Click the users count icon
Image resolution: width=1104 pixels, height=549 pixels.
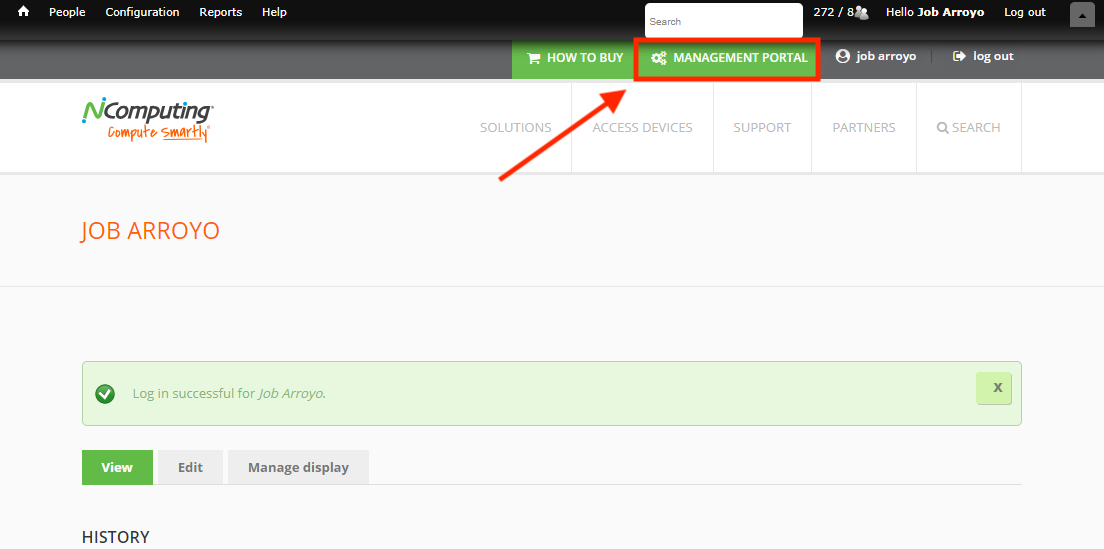click(x=861, y=13)
